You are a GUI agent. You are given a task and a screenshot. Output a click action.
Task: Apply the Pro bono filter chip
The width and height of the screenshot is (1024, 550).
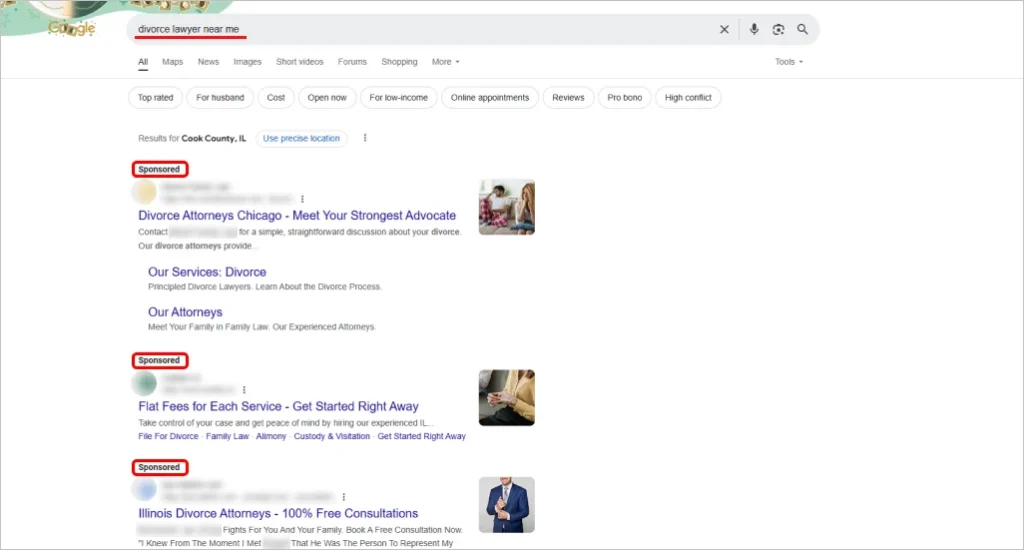624,98
